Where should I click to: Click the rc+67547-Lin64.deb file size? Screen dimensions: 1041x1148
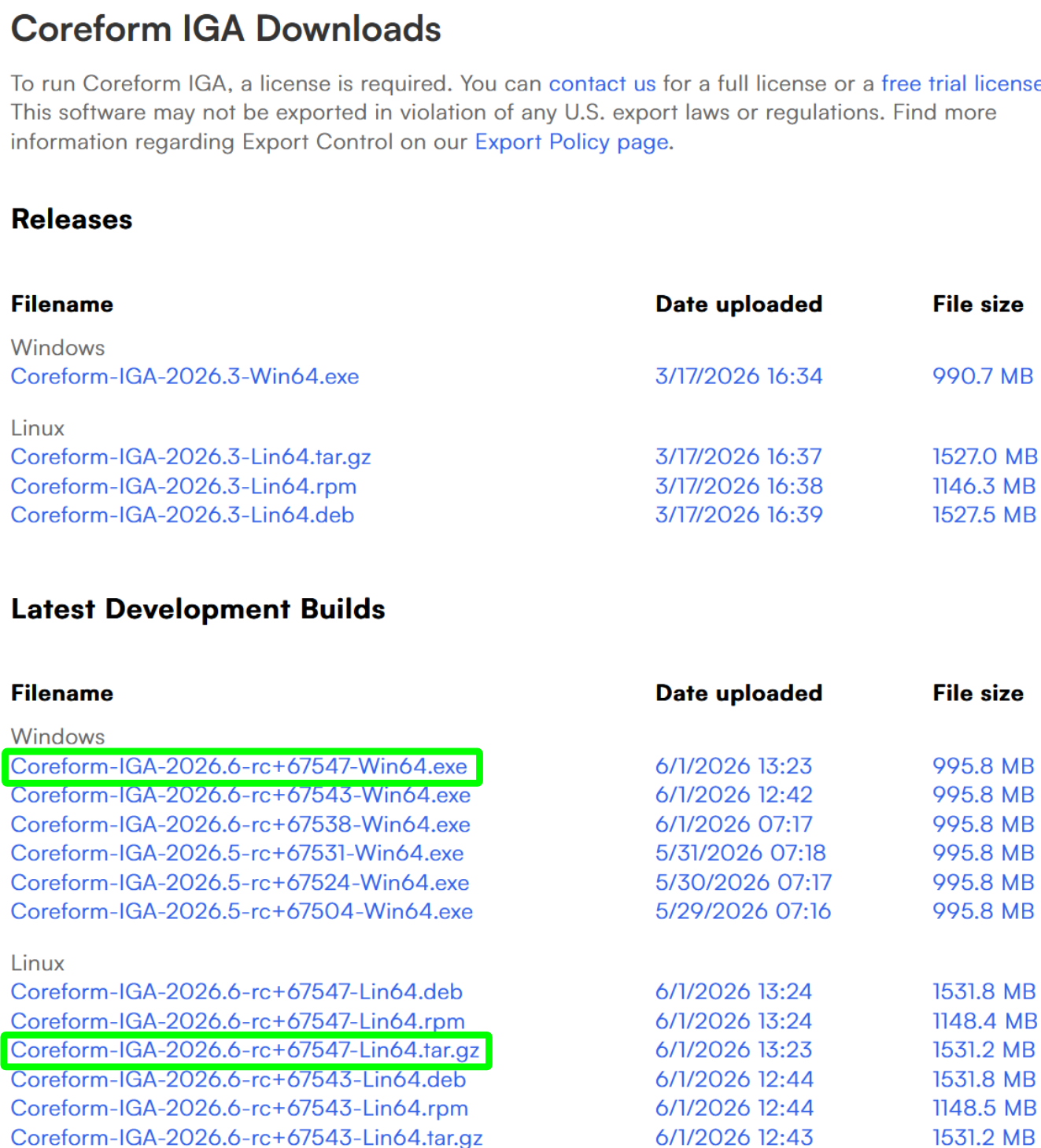pyautogui.click(x=984, y=991)
